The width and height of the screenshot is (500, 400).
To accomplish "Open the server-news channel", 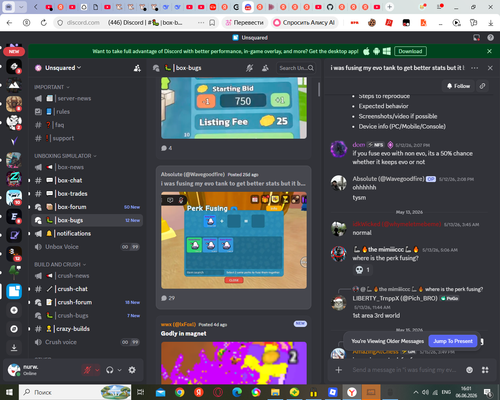I will click(x=87, y=99).
